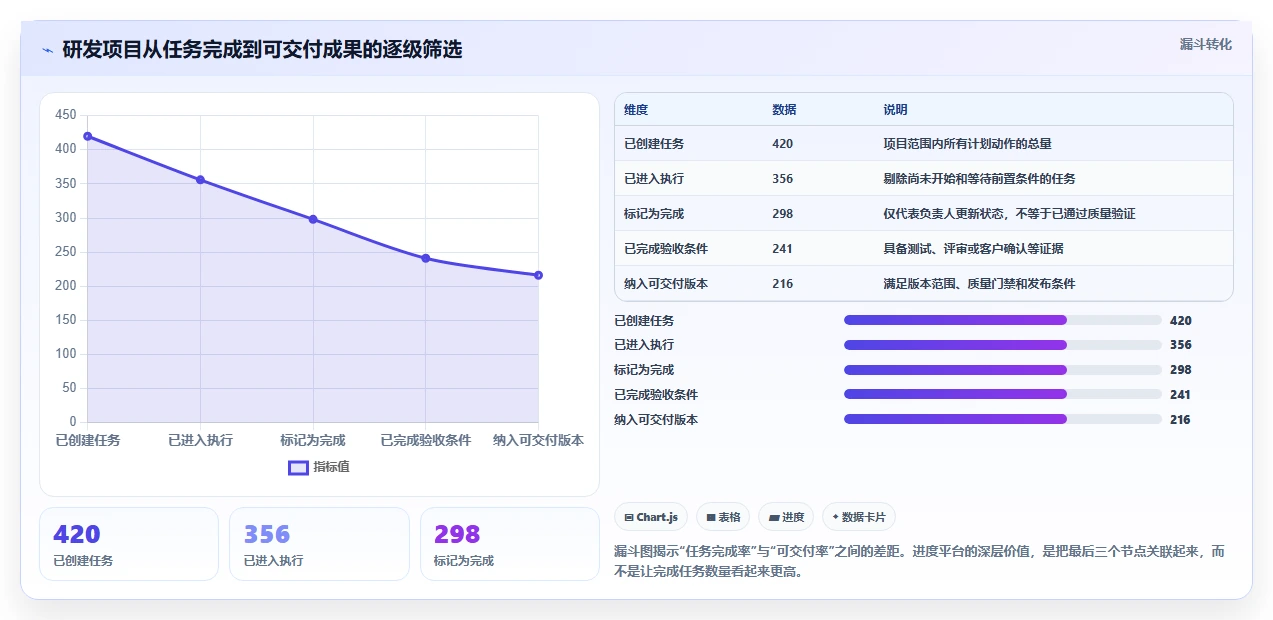Viewport: 1273px width, 620px height.
Task: Click the 说明 table column header
Action: click(895, 110)
